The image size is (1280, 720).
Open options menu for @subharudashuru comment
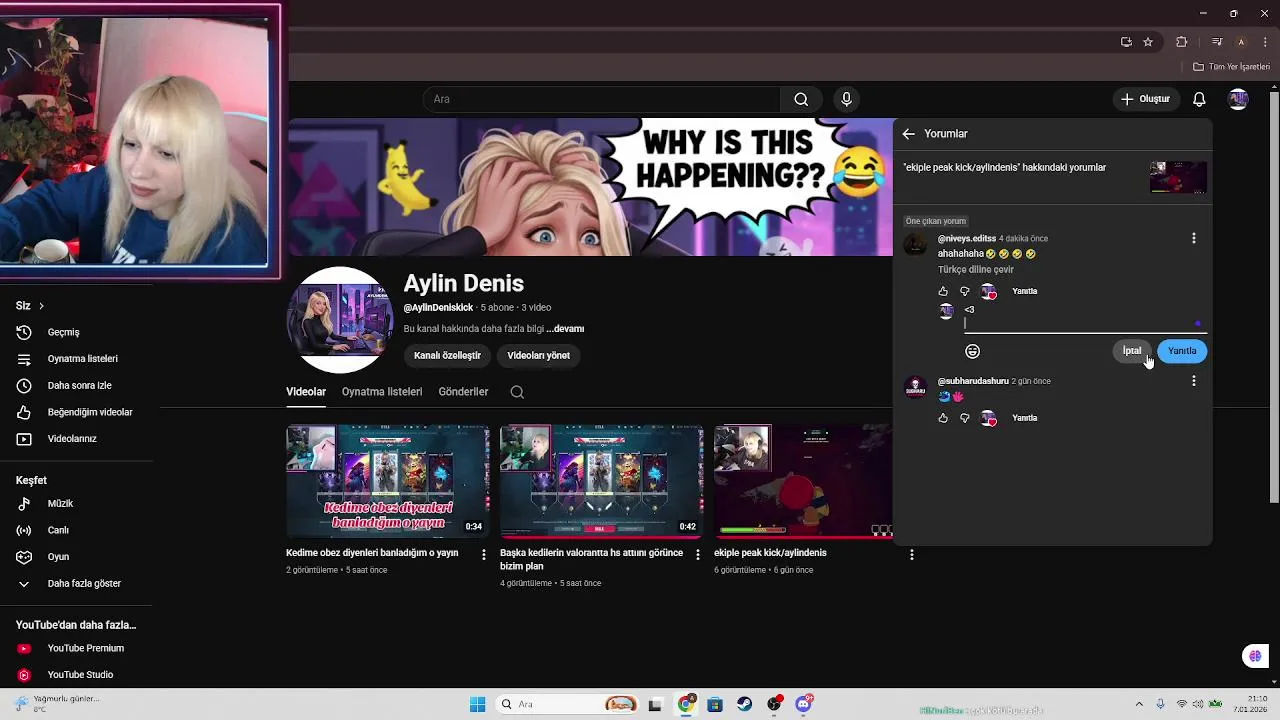point(1193,381)
